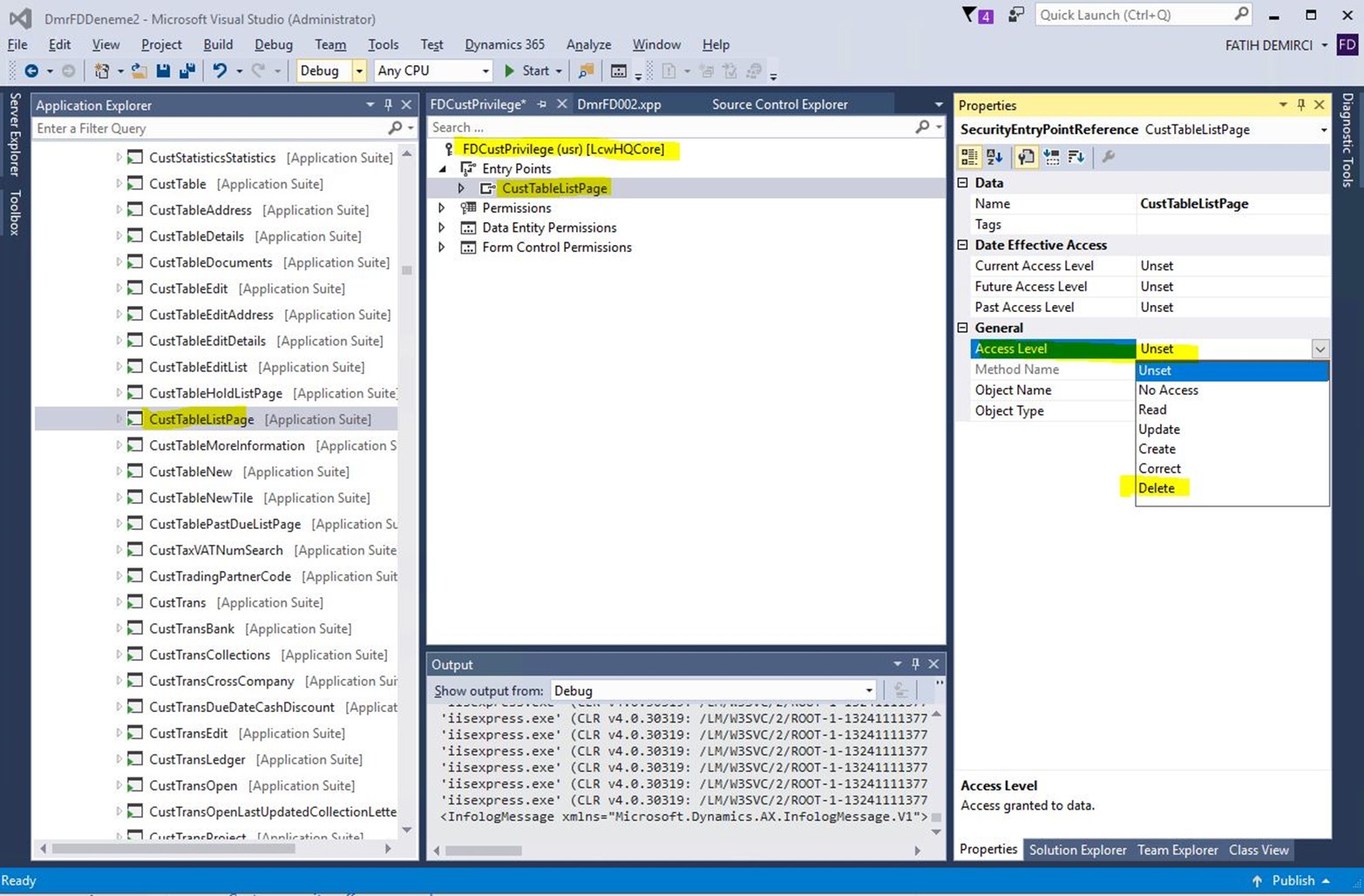Click the Property Pages wrench icon
This screenshot has width=1364, height=896.
[x=1108, y=157]
